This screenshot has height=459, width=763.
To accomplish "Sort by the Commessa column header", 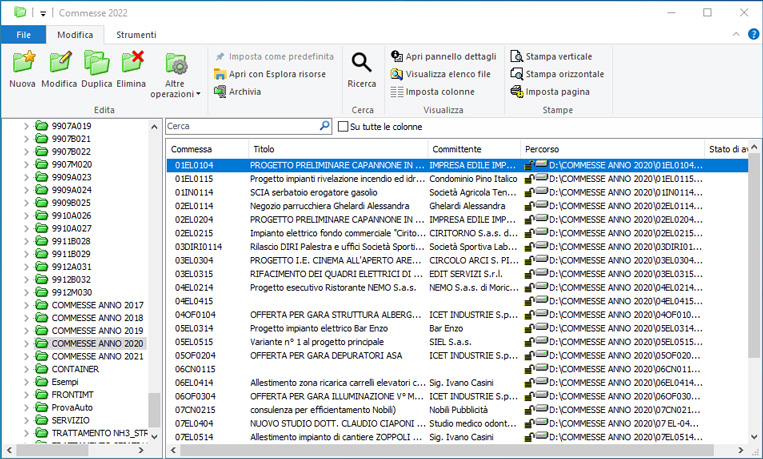I will [208, 149].
